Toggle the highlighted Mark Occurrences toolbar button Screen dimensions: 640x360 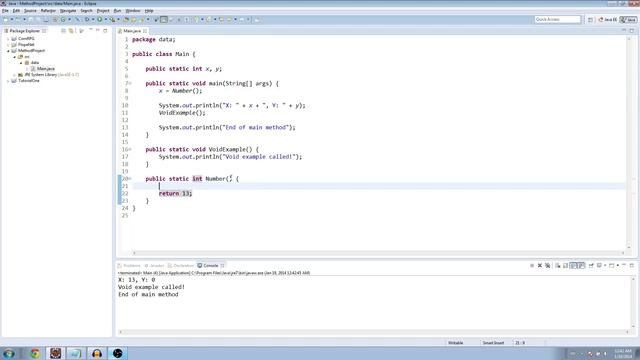(164, 19)
